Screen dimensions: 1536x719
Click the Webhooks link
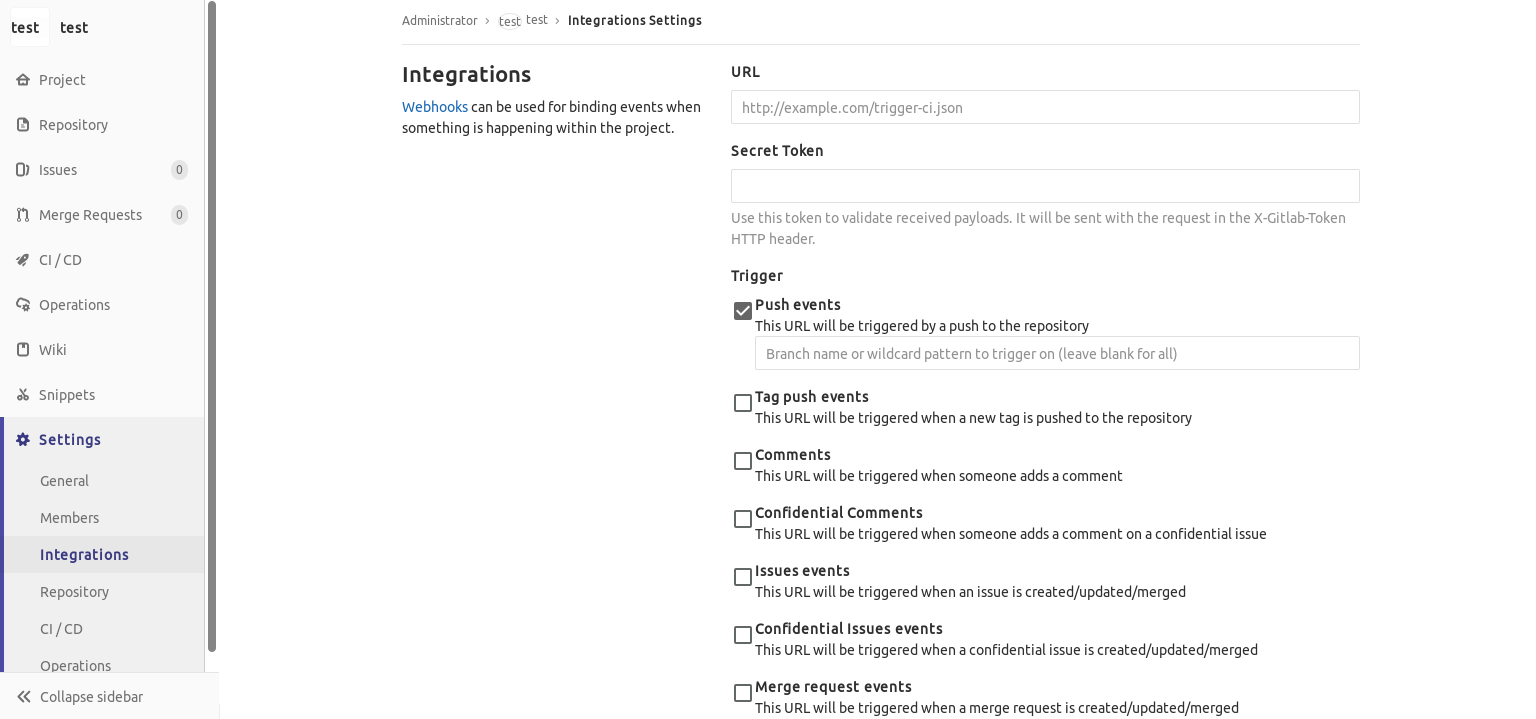435,107
